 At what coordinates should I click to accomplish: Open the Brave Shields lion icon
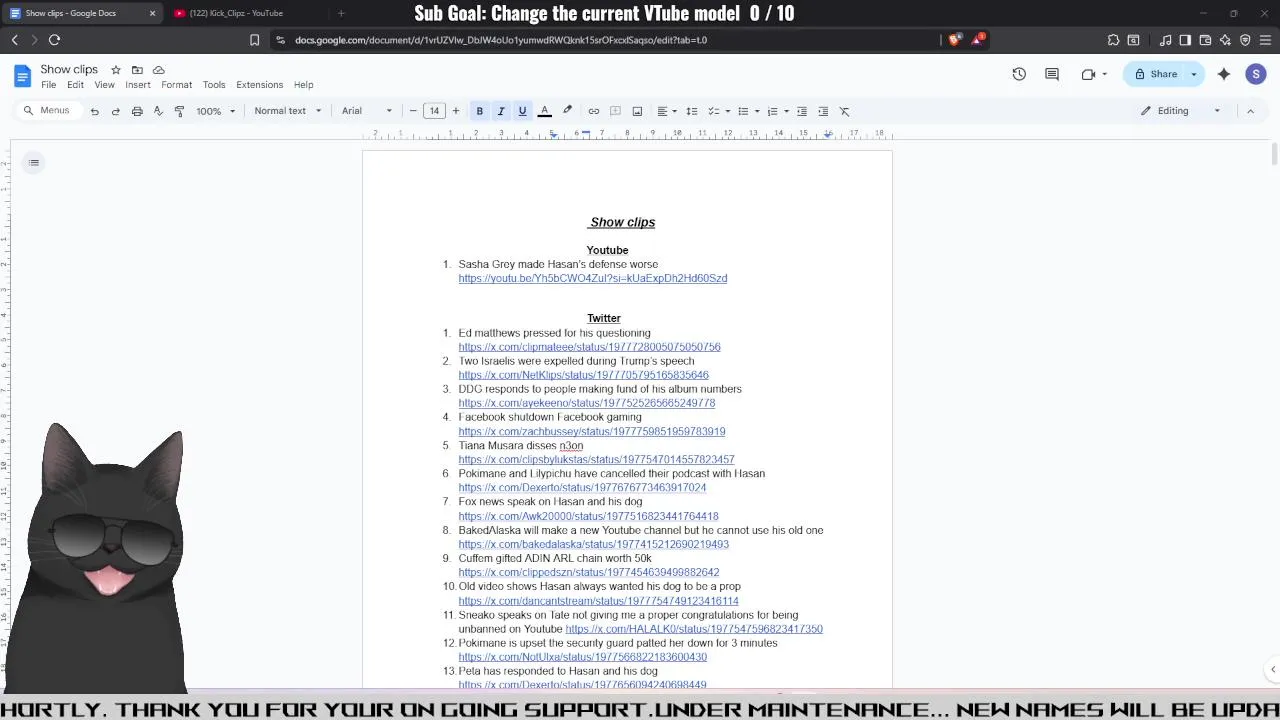point(954,40)
